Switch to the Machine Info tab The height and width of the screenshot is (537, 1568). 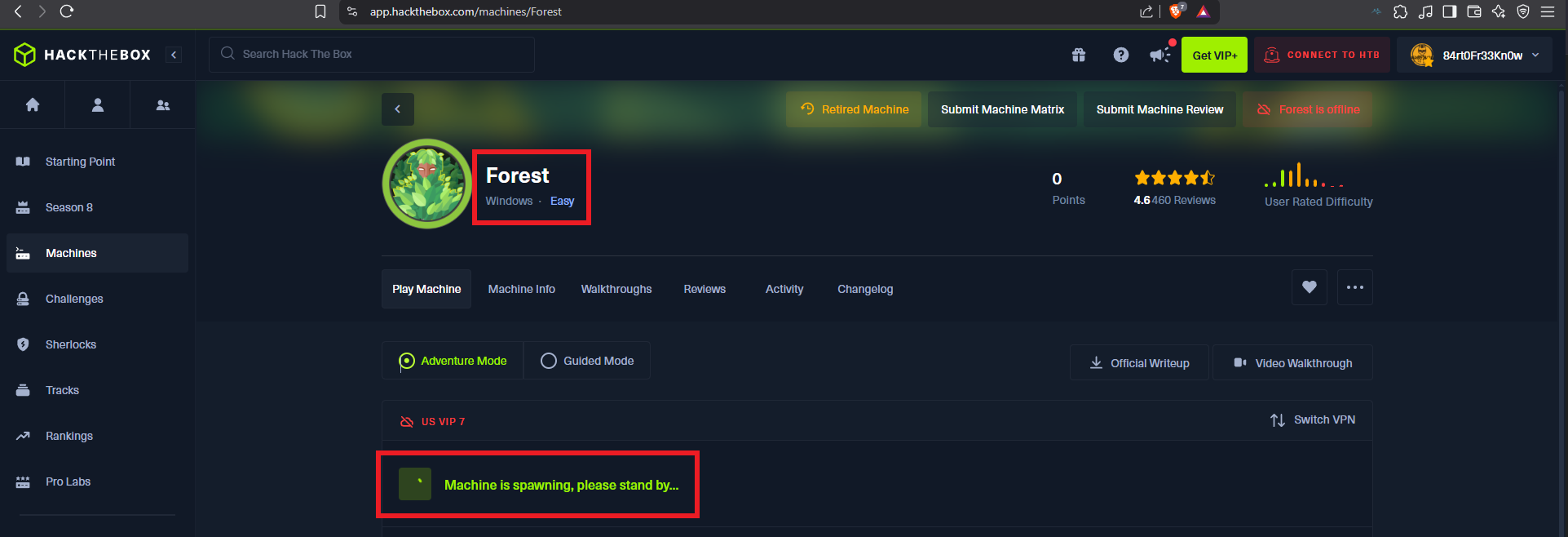(x=522, y=289)
